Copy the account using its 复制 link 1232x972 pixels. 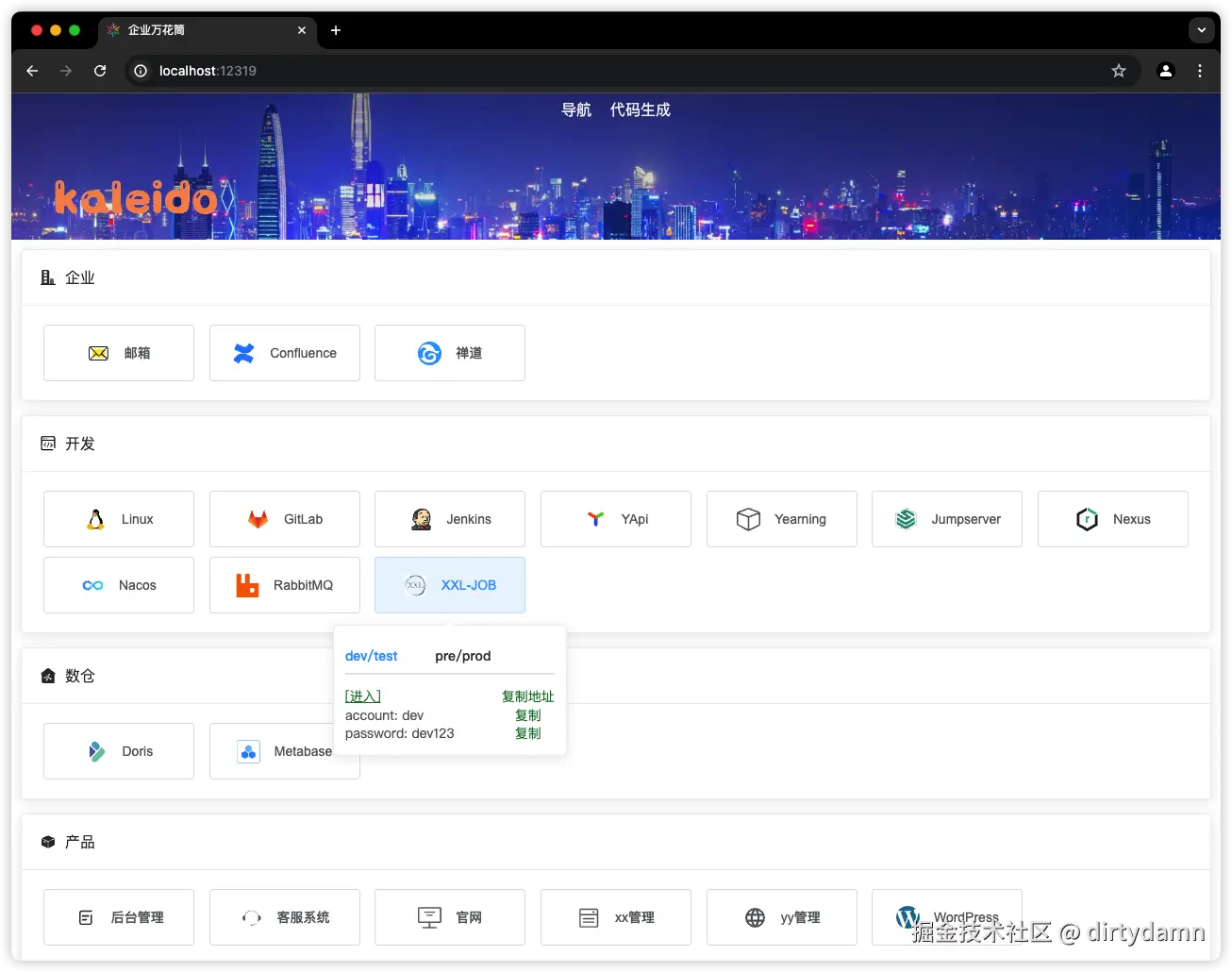point(528,715)
